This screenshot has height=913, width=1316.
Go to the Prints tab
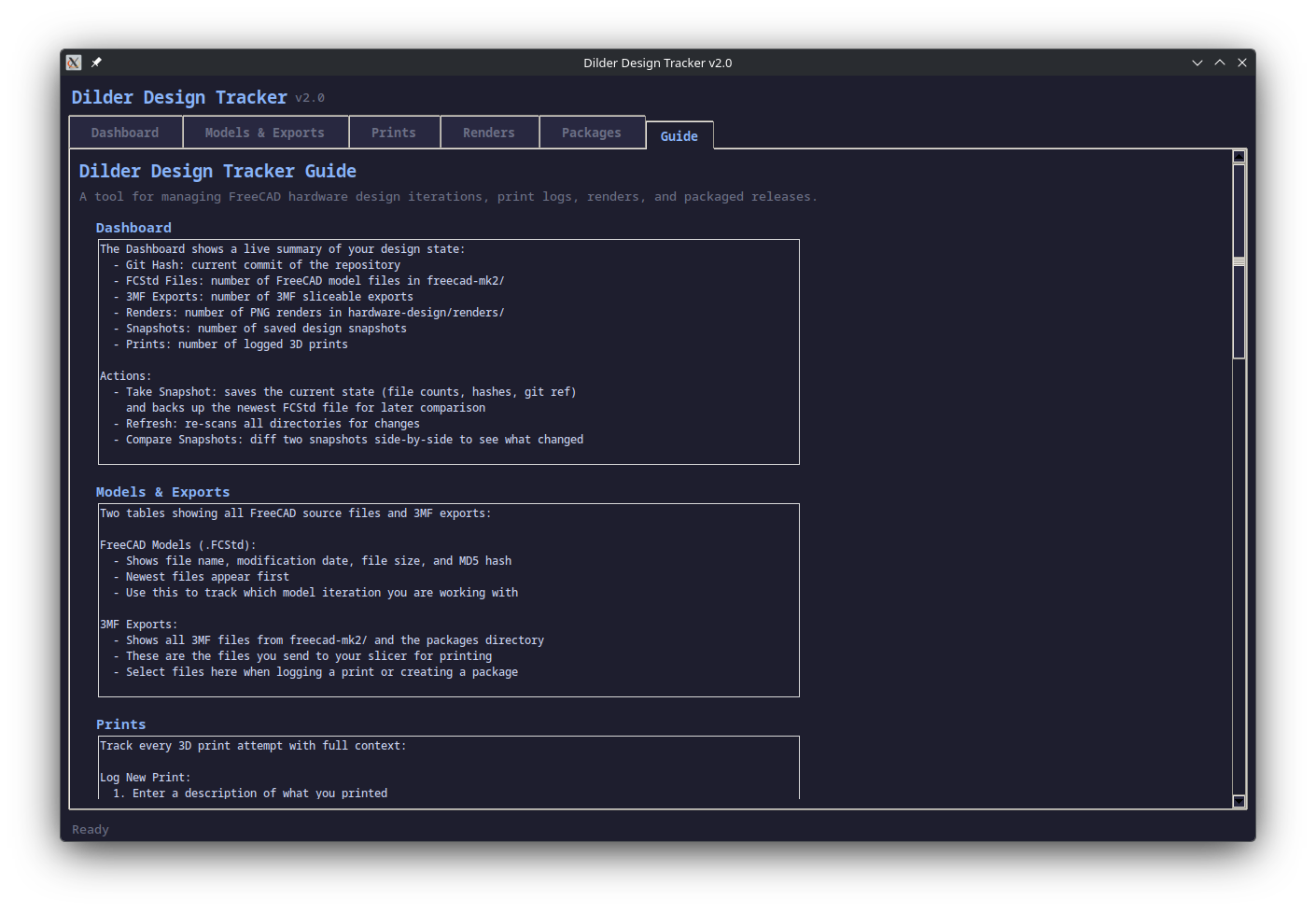(394, 133)
